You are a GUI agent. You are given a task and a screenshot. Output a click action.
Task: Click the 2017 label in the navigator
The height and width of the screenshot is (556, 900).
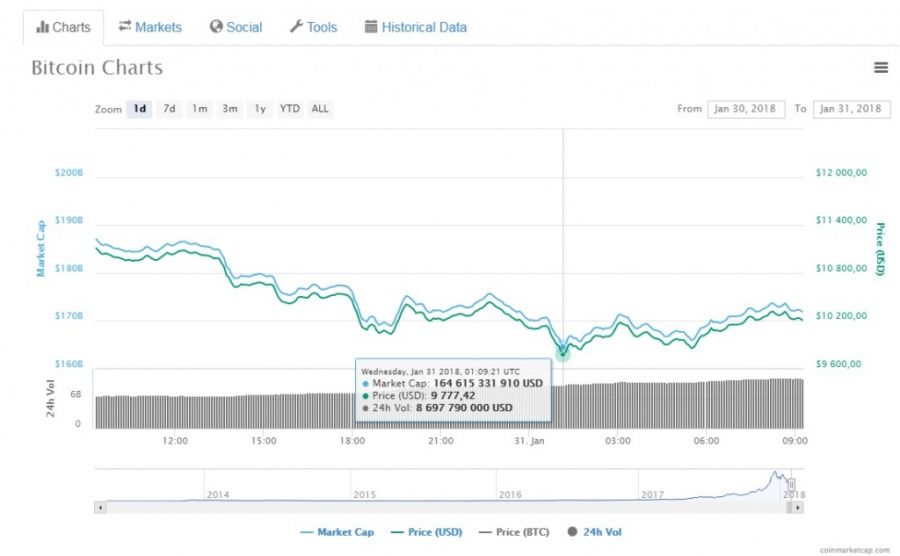[653, 495]
